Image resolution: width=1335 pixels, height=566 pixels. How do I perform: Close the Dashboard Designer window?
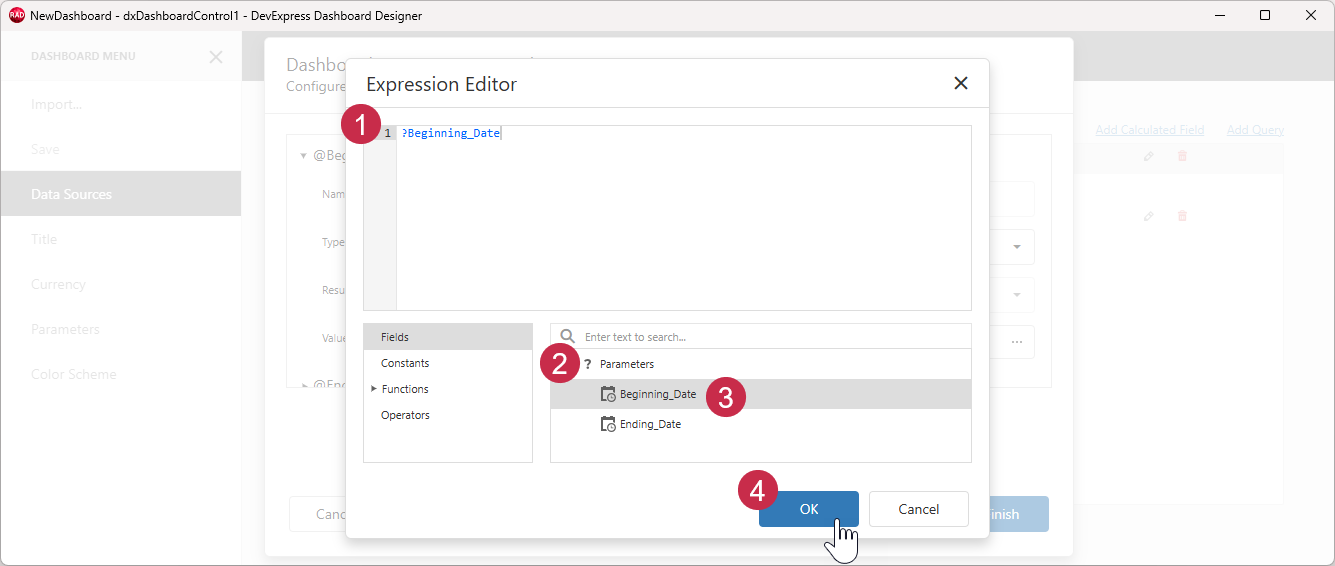tap(1311, 15)
